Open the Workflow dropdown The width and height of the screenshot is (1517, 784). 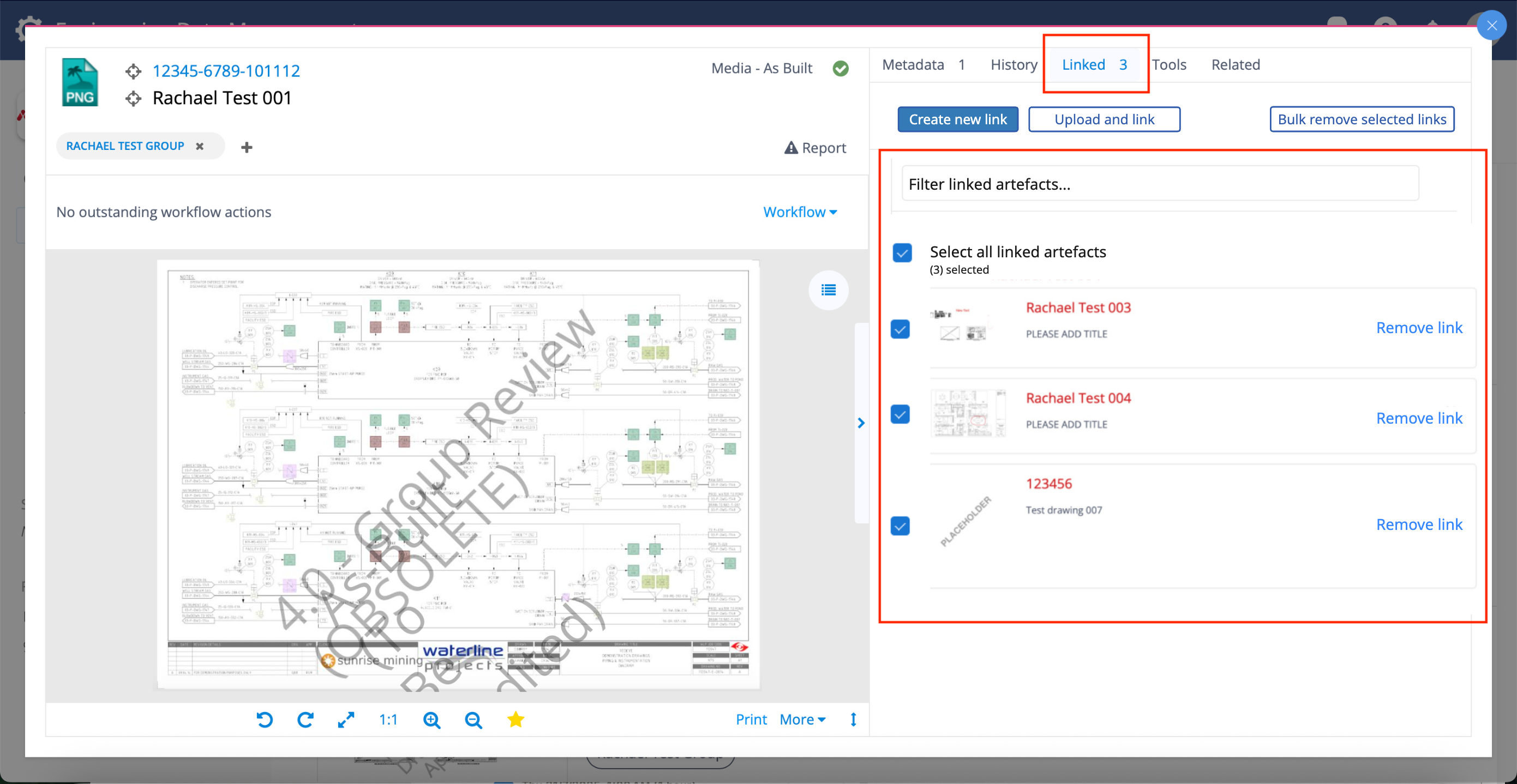click(799, 212)
